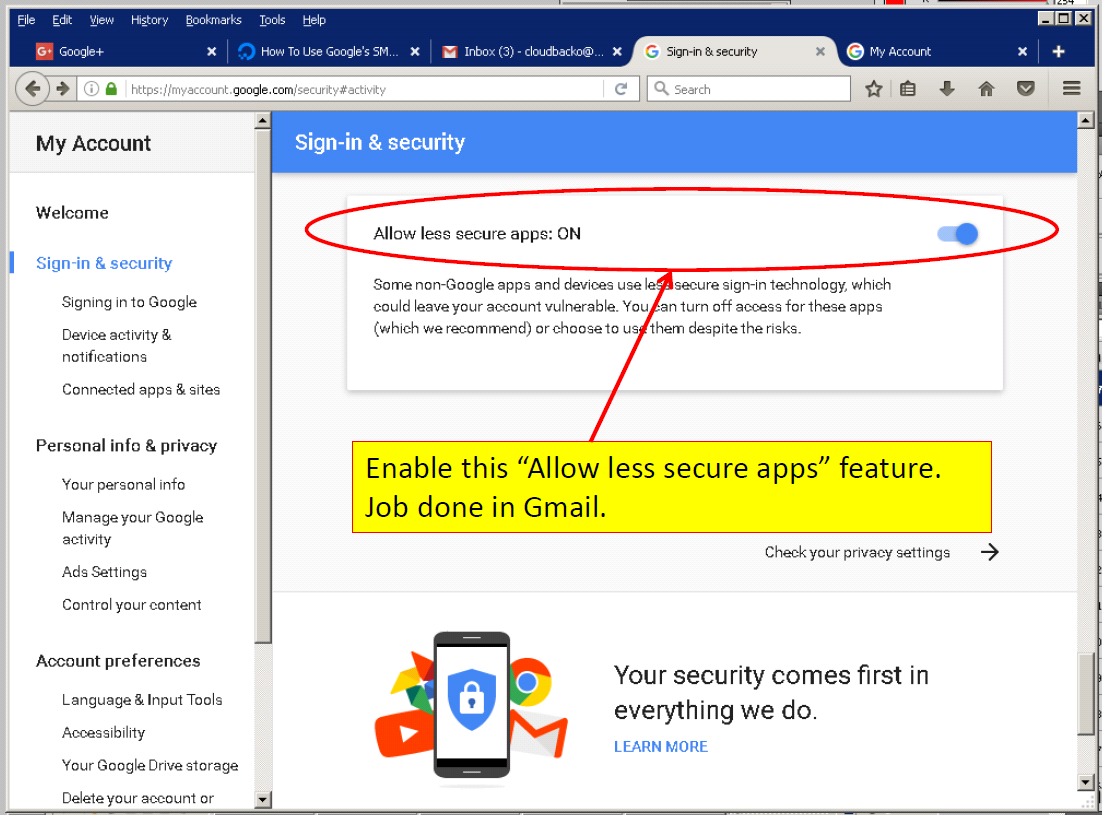Open Your personal info link

[123, 485]
